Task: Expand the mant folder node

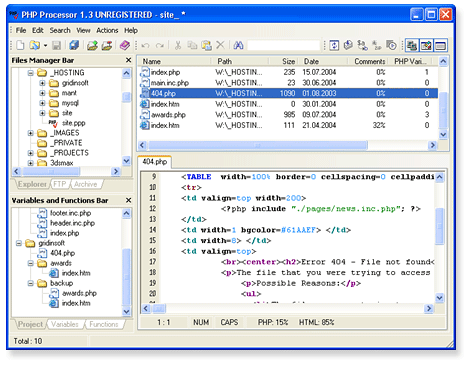Action: [x=42, y=93]
